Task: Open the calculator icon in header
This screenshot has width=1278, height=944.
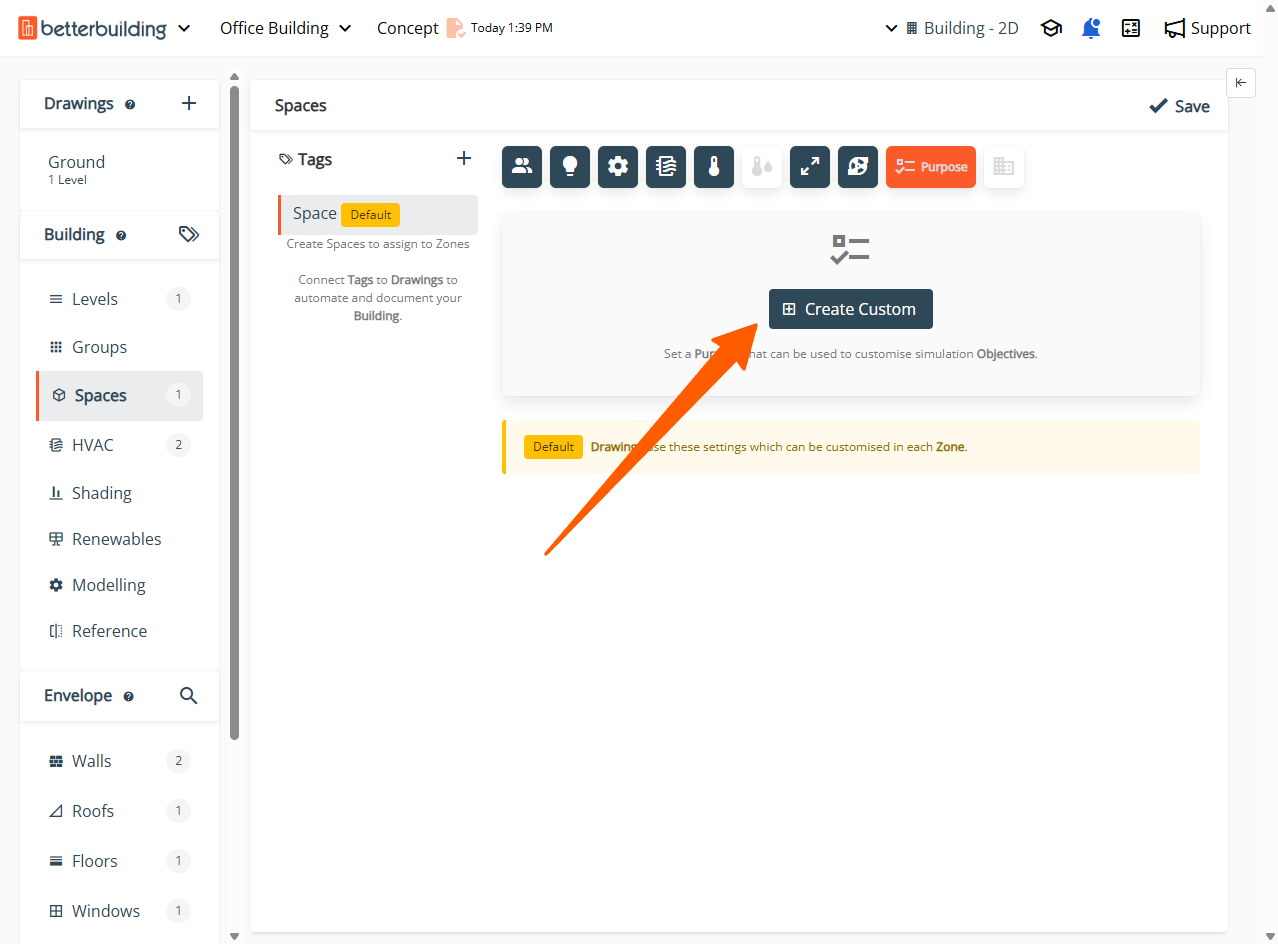Action: (1131, 28)
